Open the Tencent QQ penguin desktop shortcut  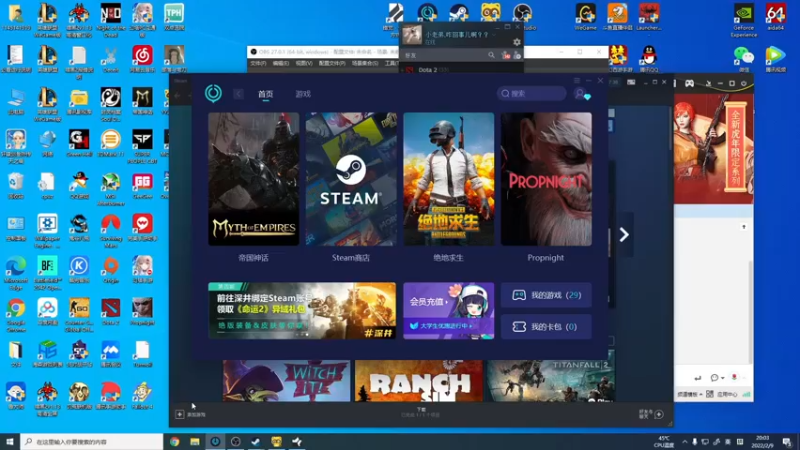(649, 59)
